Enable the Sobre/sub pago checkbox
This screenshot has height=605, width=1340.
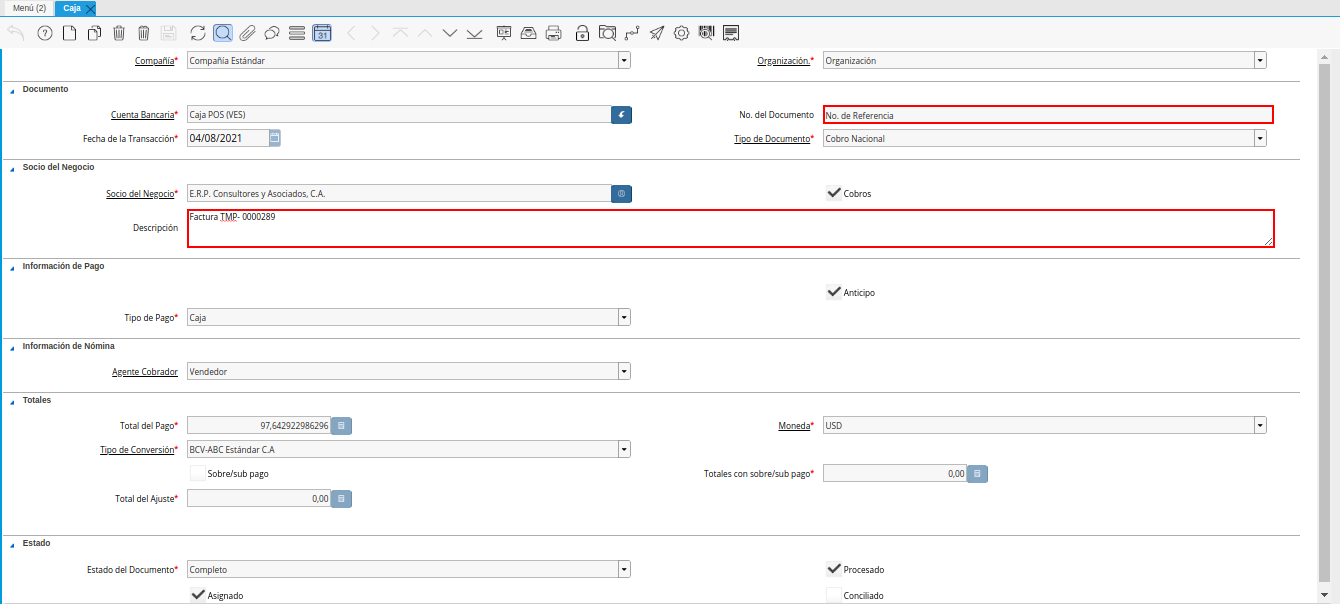tap(198, 473)
